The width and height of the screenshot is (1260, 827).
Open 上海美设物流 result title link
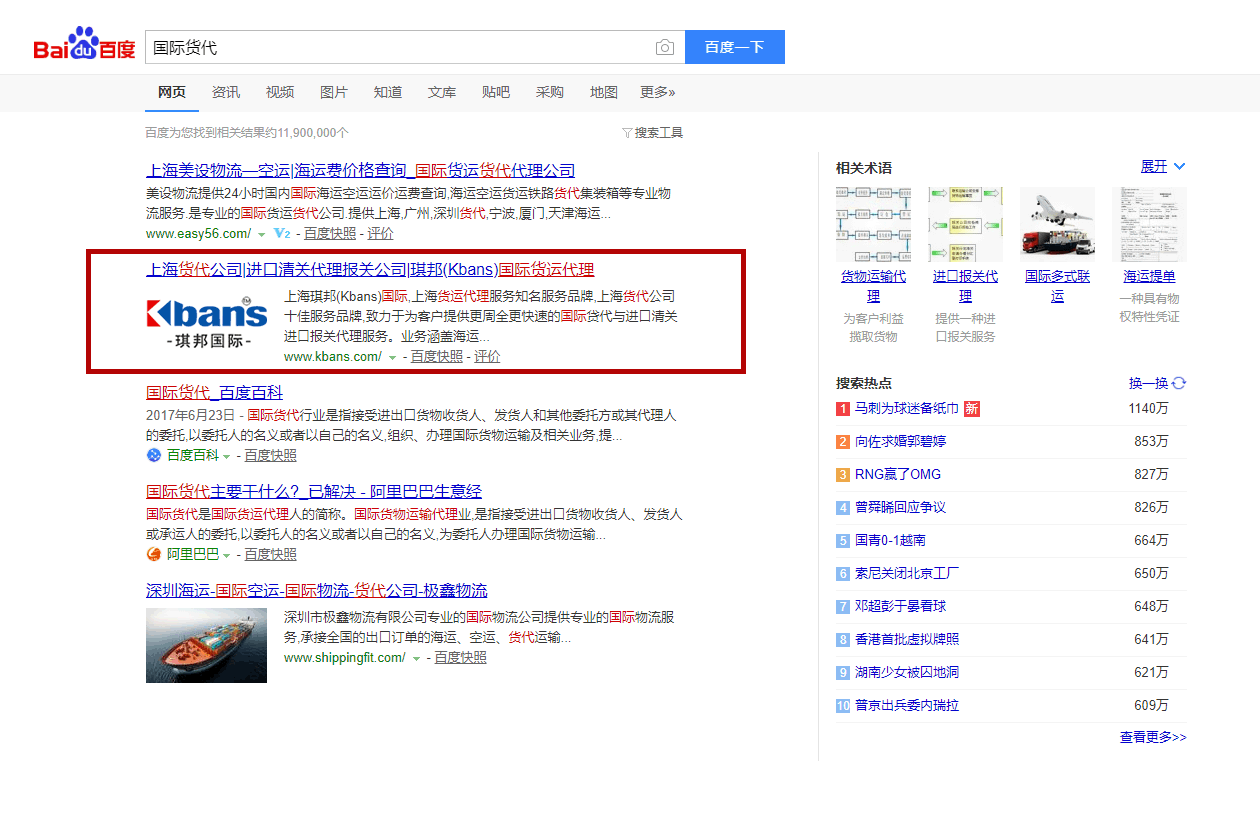(x=361, y=170)
